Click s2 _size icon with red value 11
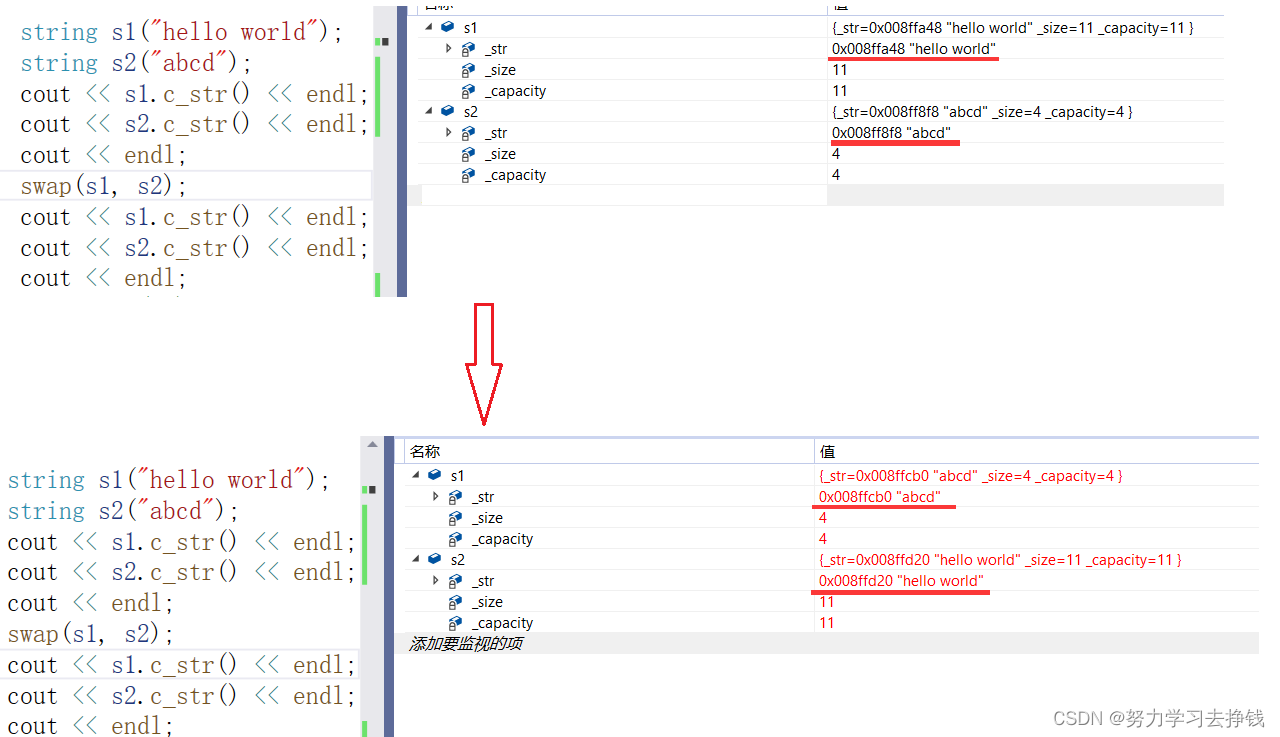This screenshot has height=737, width=1280. click(x=455, y=602)
